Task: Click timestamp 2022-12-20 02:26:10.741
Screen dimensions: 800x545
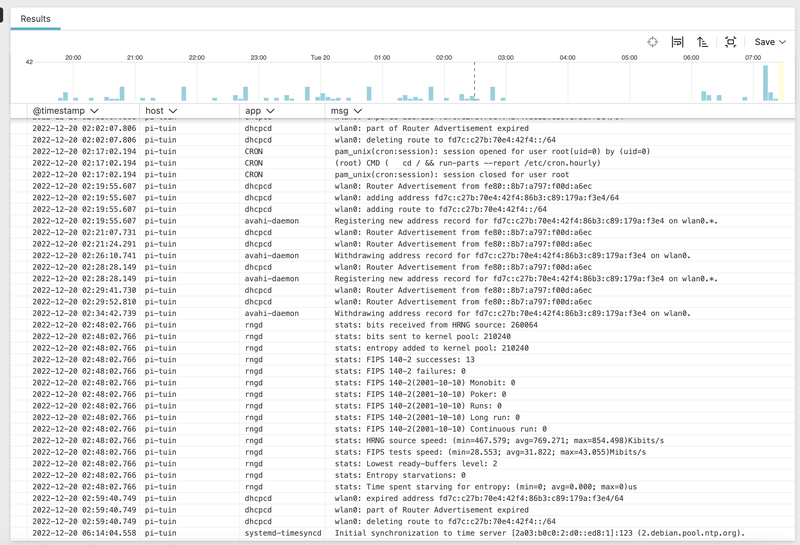Action: [84, 256]
